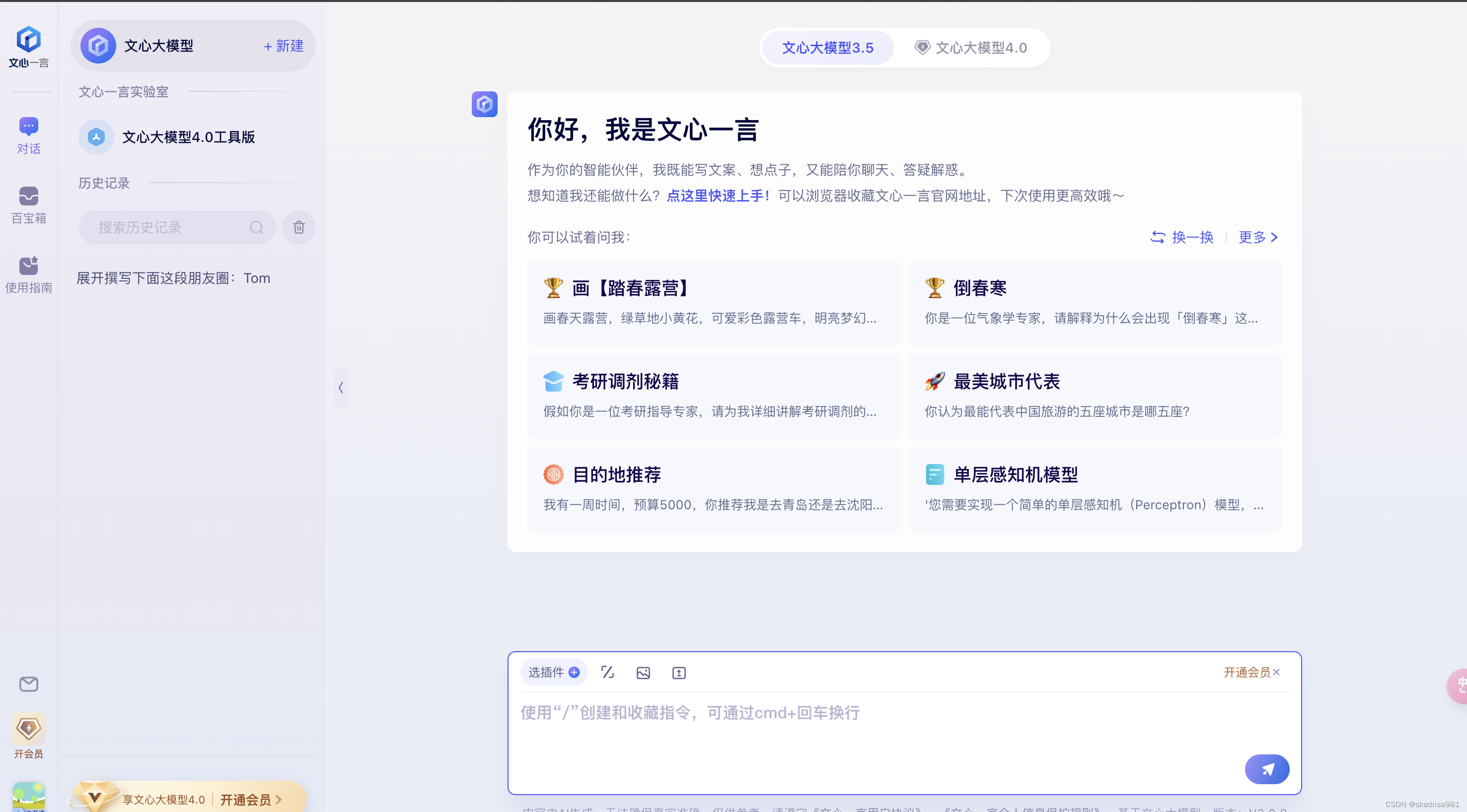
Task: Click the image upload icon in input bar
Action: (x=643, y=672)
